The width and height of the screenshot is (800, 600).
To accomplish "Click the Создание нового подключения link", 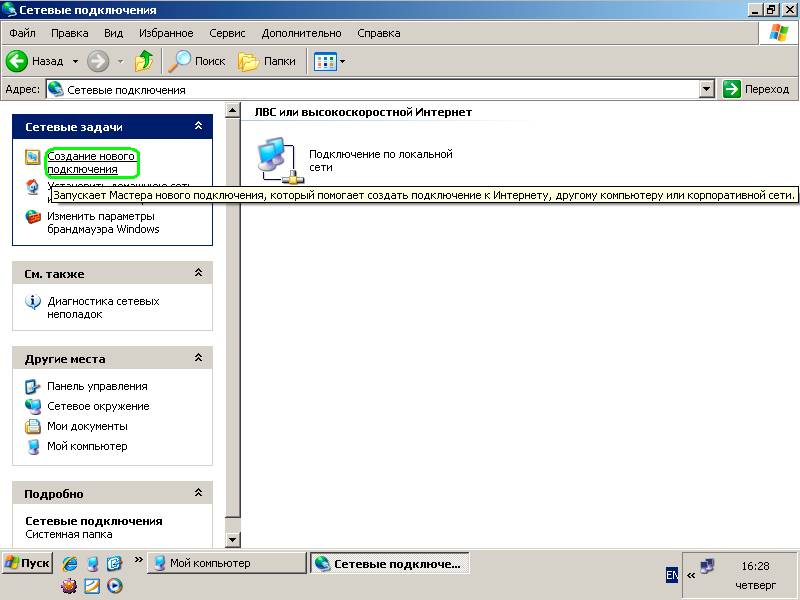I will coord(91,162).
